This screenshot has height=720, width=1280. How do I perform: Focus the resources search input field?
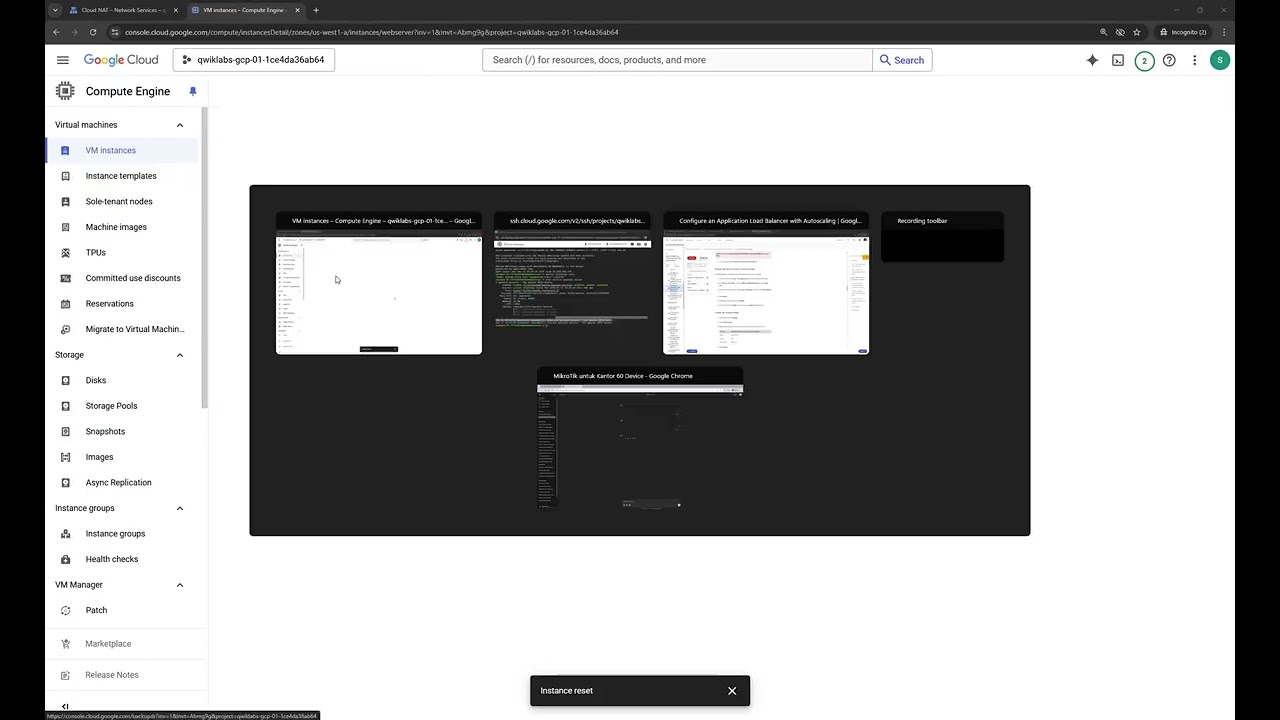pos(677,60)
